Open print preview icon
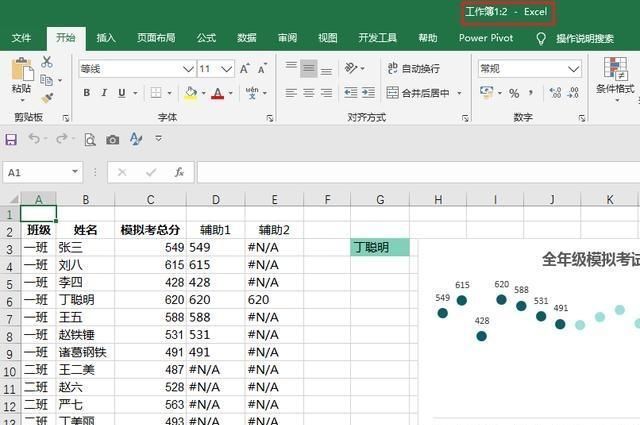The width and height of the screenshot is (640, 425). coord(90,140)
